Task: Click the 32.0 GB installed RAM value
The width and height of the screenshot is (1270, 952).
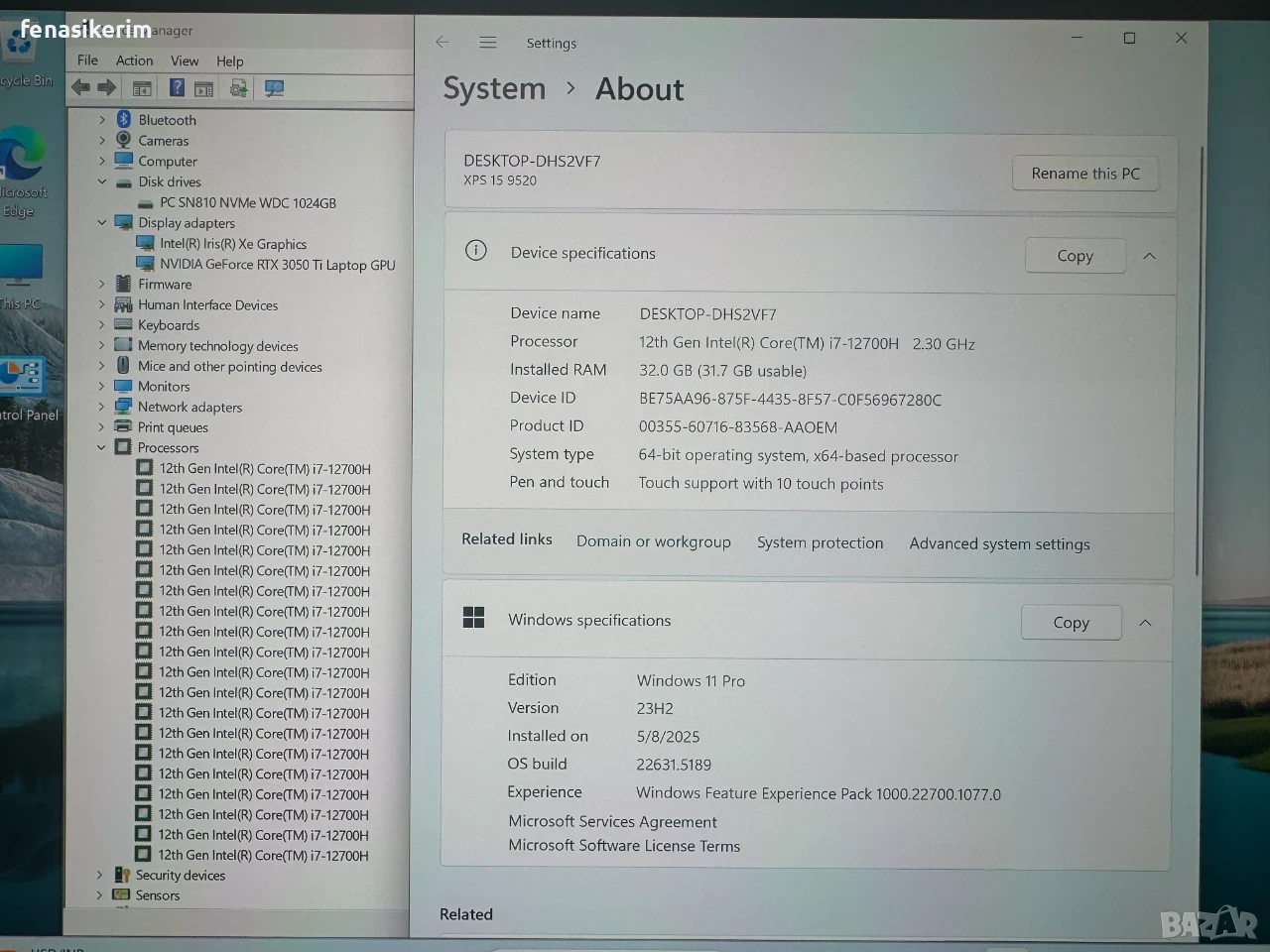Action: click(722, 371)
